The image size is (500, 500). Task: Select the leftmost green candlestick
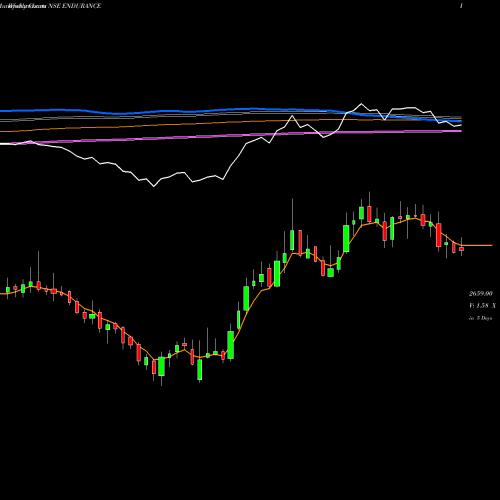tap(8, 289)
